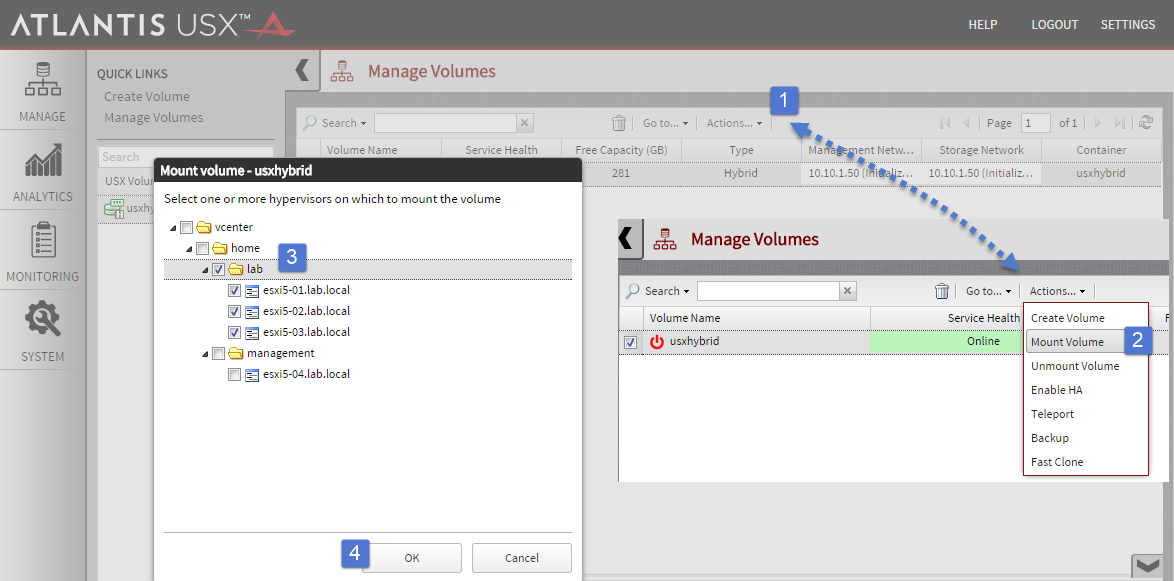Click the esxi5-03.lab.local host icon

[x=252, y=332]
